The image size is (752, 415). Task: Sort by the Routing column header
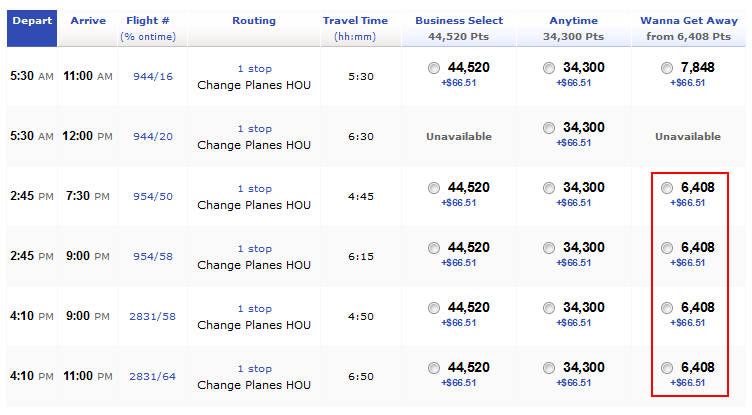pyautogui.click(x=254, y=21)
